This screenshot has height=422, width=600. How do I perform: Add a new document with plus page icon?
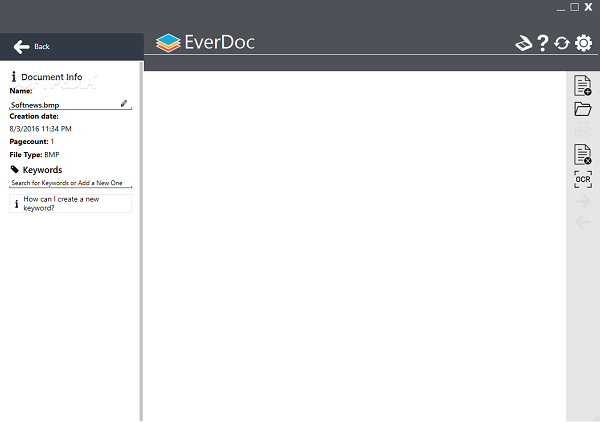pos(582,85)
